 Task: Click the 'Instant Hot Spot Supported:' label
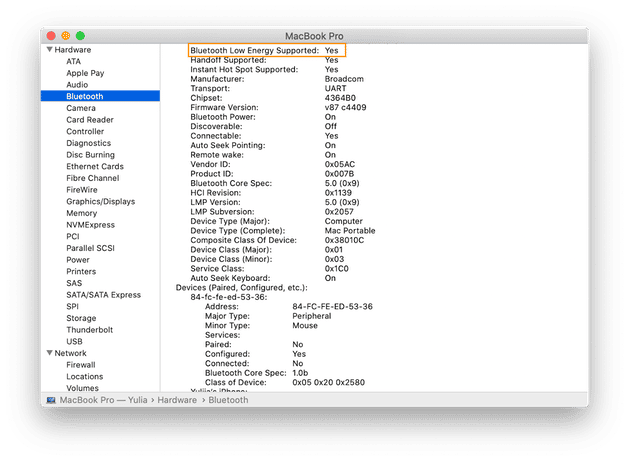(244, 69)
